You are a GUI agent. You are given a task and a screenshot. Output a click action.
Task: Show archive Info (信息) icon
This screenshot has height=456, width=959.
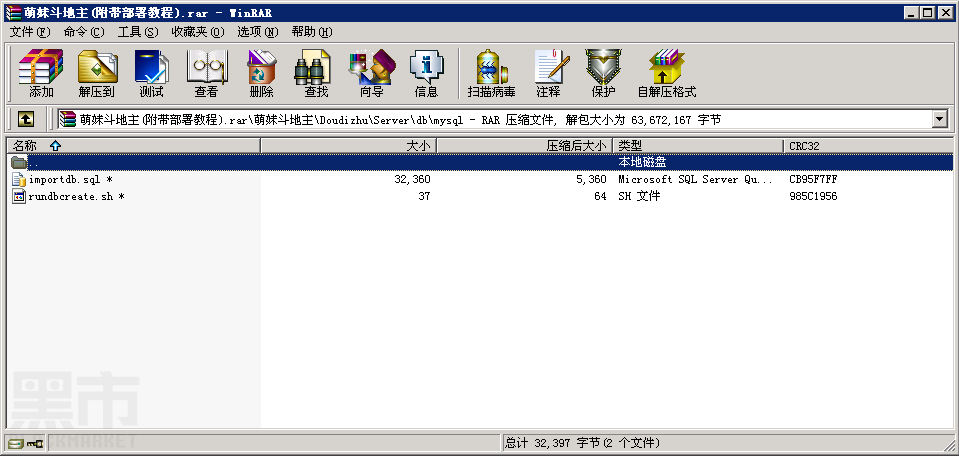(x=426, y=73)
